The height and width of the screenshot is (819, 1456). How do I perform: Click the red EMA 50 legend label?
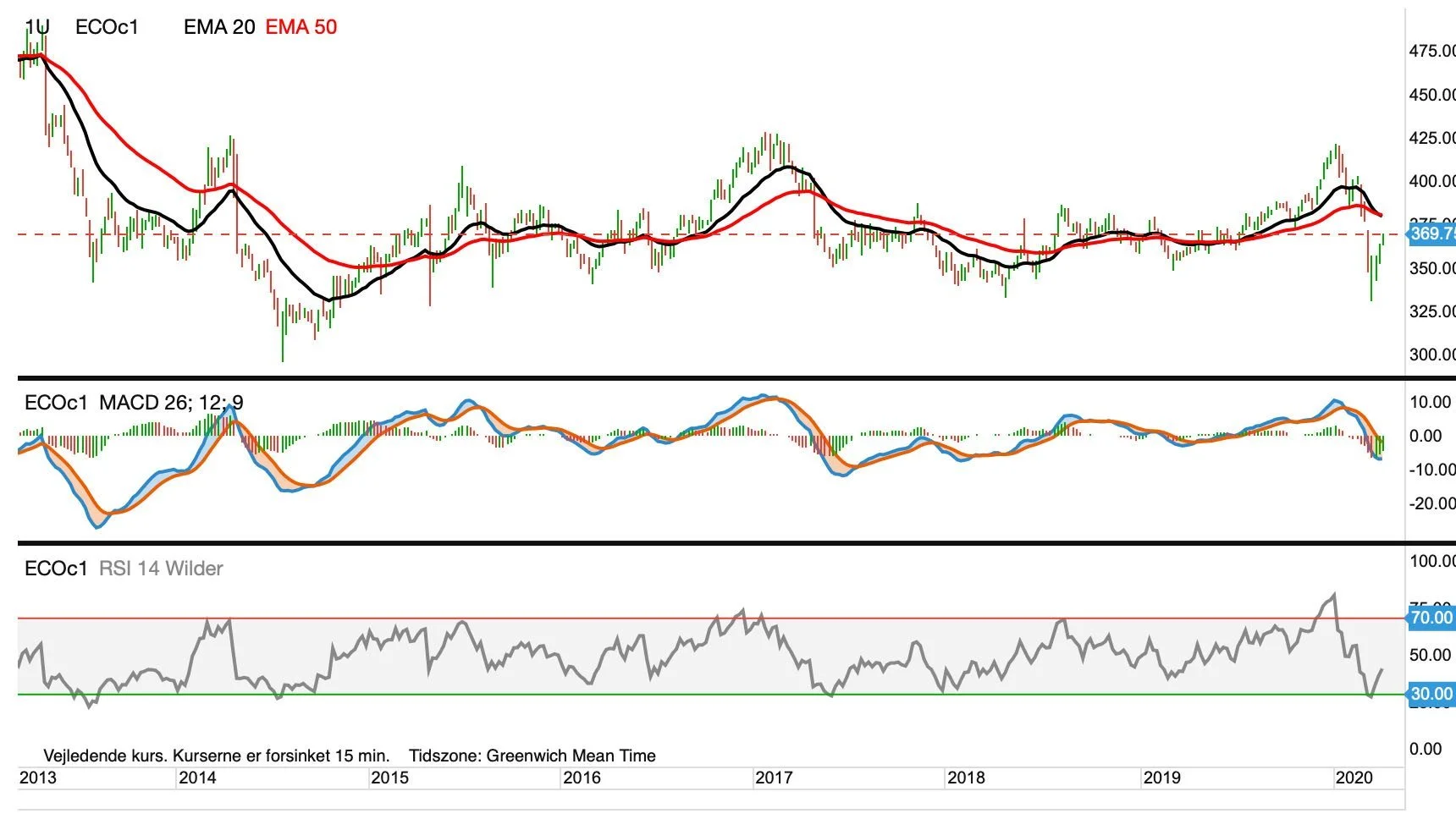(x=301, y=27)
